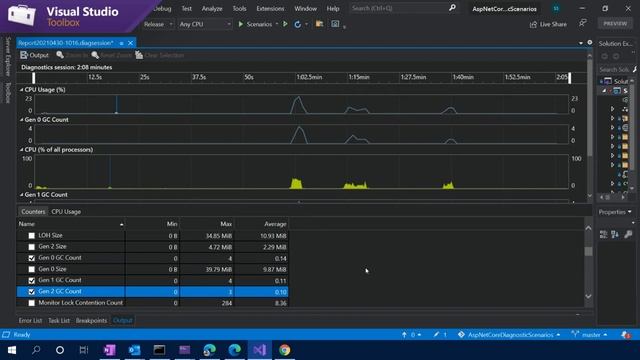
Task: Close the diagsession report tab
Action: click(x=130, y=43)
